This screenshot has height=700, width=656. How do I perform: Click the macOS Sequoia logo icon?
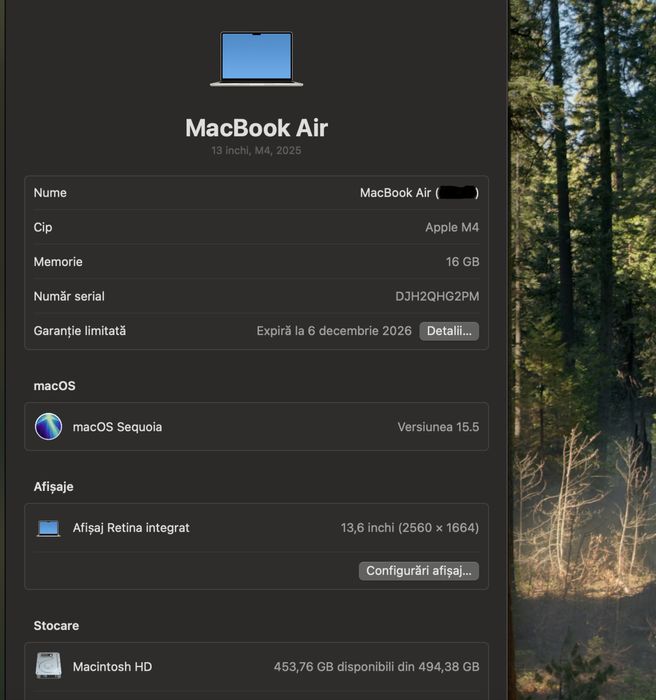[48, 427]
